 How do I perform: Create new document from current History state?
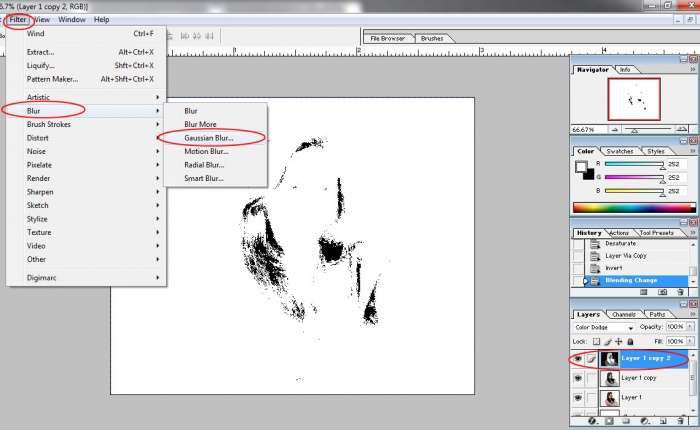(x=643, y=292)
